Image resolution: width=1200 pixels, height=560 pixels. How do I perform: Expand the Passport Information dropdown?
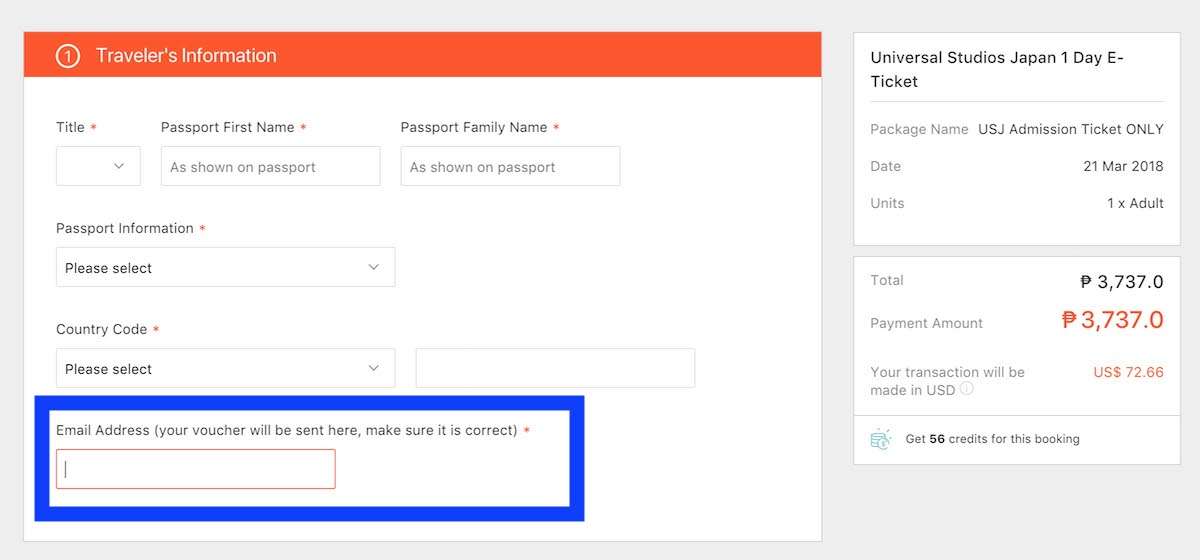[225, 267]
